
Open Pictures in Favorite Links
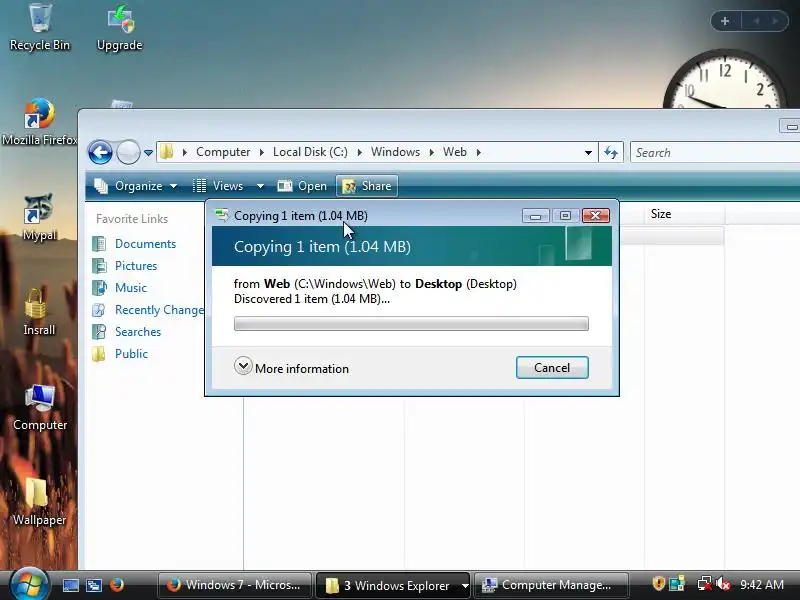(136, 266)
